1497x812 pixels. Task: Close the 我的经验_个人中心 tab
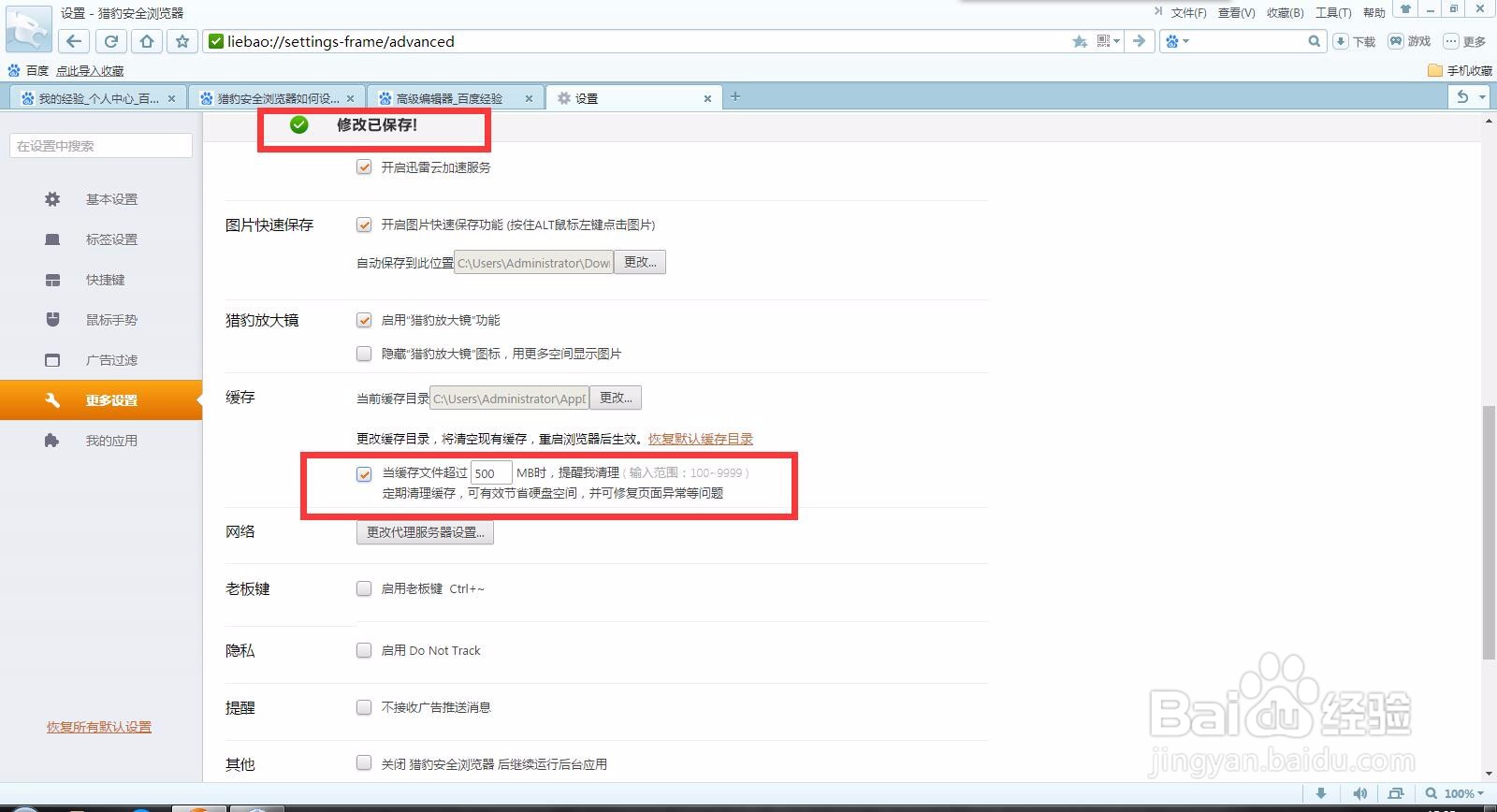(171, 98)
